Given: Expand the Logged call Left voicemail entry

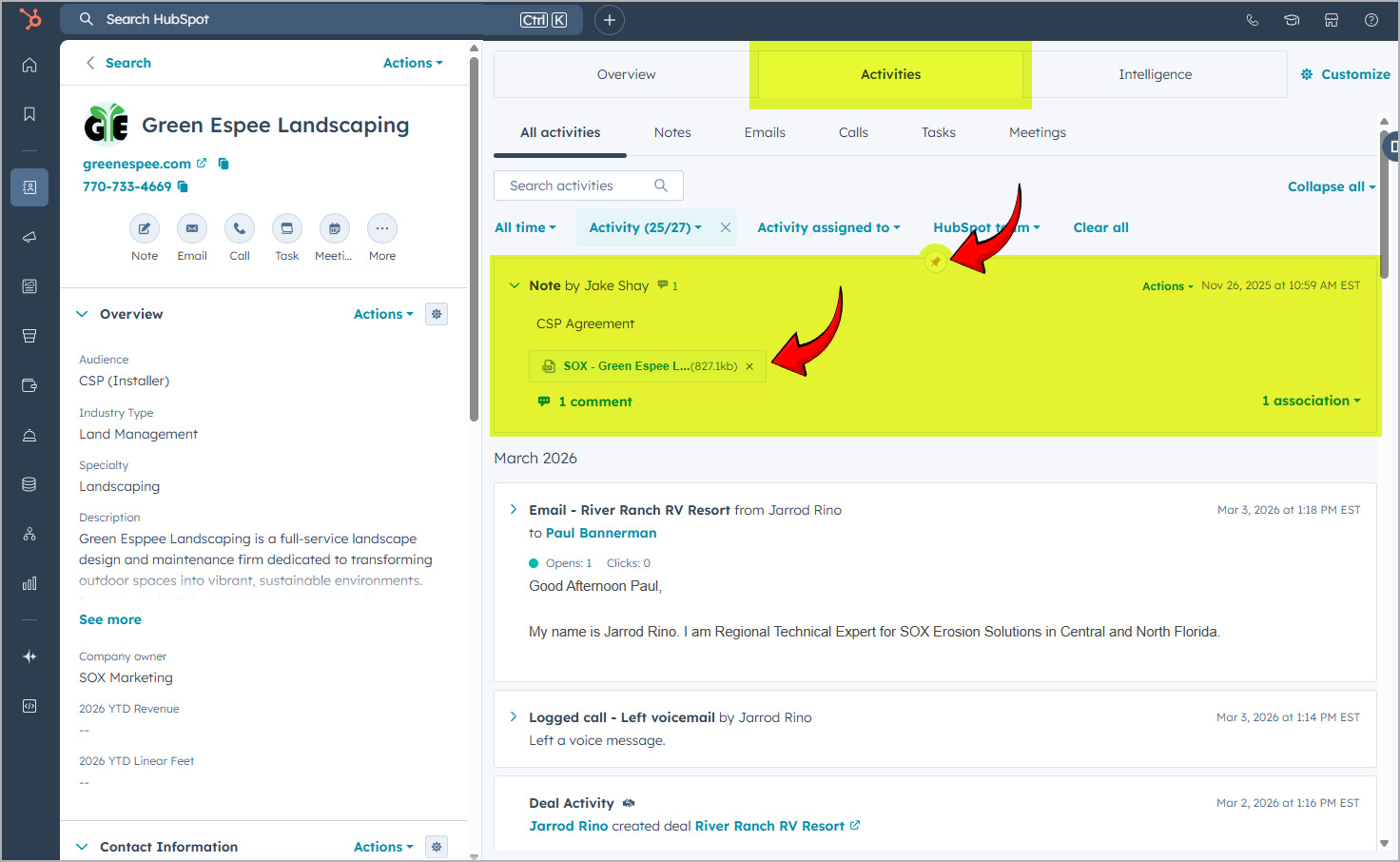Looking at the screenshot, I should click(514, 717).
